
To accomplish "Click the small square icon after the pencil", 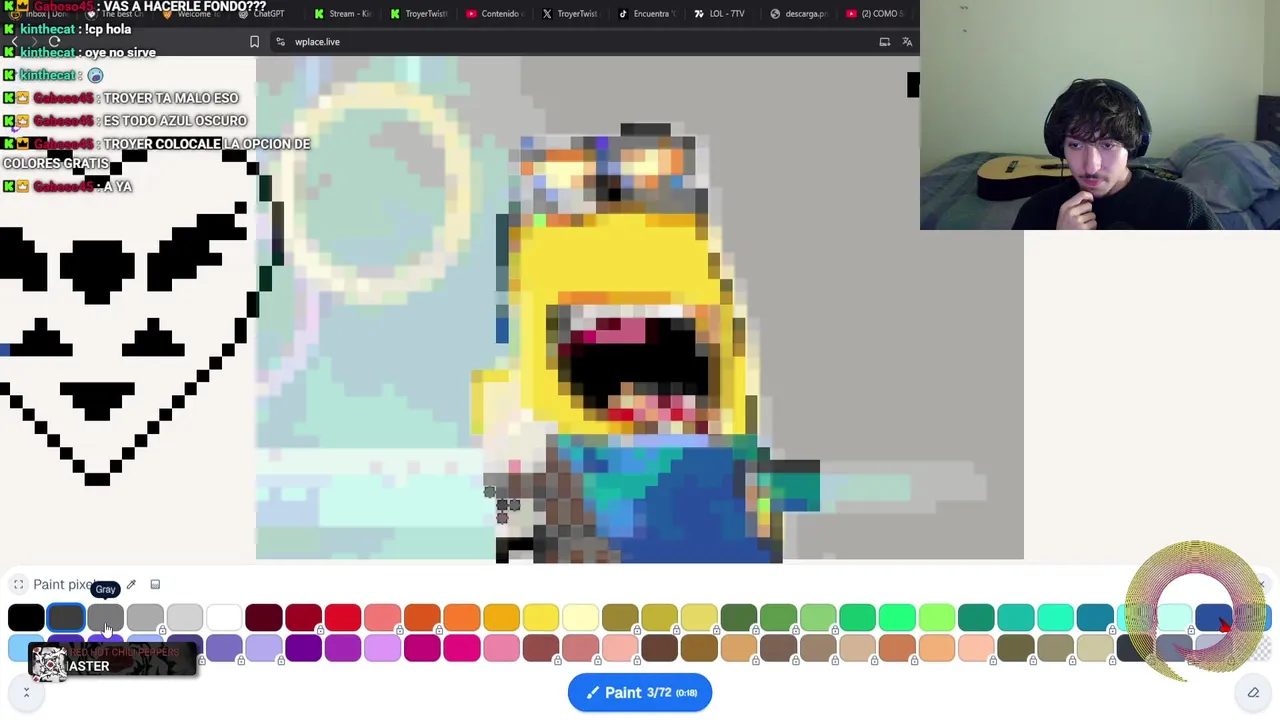I will pyautogui.click(x=155, y=585).
